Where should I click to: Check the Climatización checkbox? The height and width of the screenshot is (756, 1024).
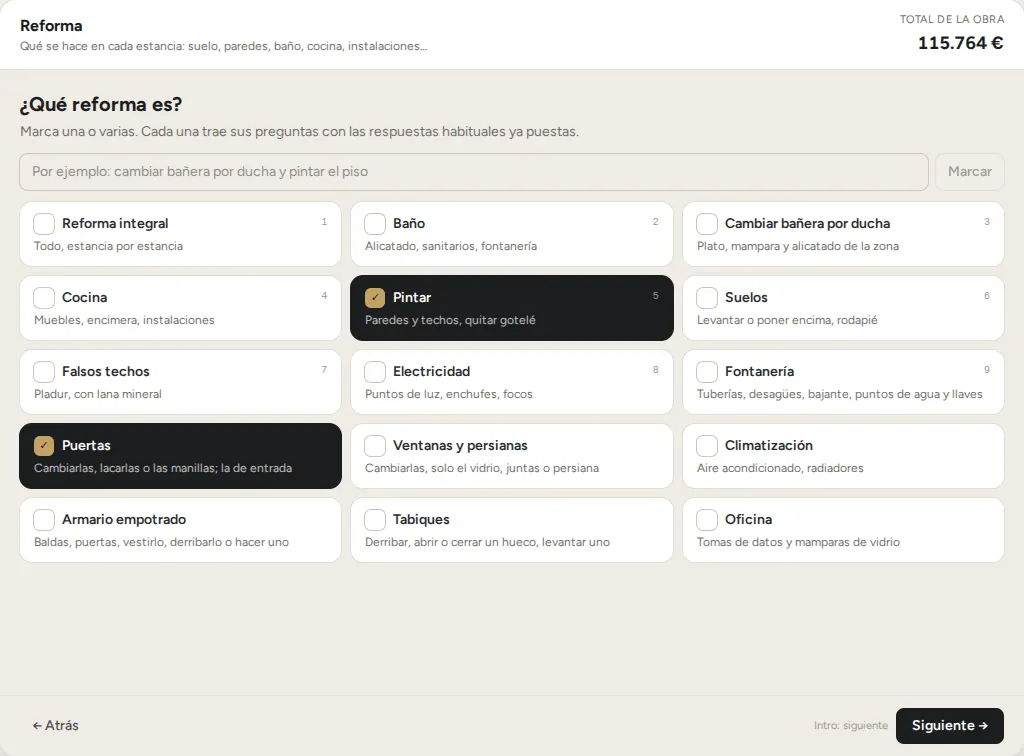707,446
